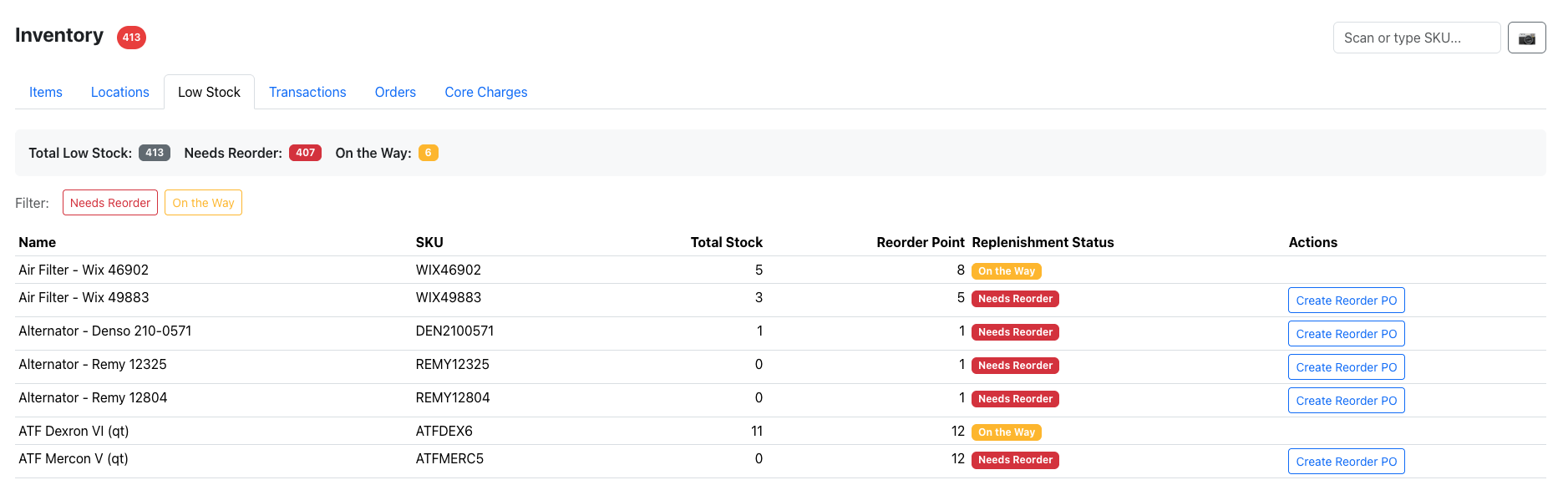Click the Scan or type SKU field
Image resolution: width=1568 pixels, height=480 pixels.
pyautogui.click(x=1417, y=38)
